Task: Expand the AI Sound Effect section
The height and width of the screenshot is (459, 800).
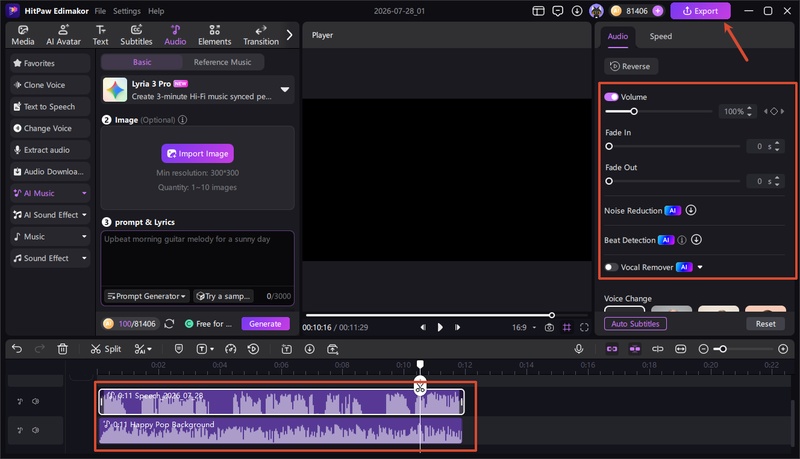Action: click(84, 215)
